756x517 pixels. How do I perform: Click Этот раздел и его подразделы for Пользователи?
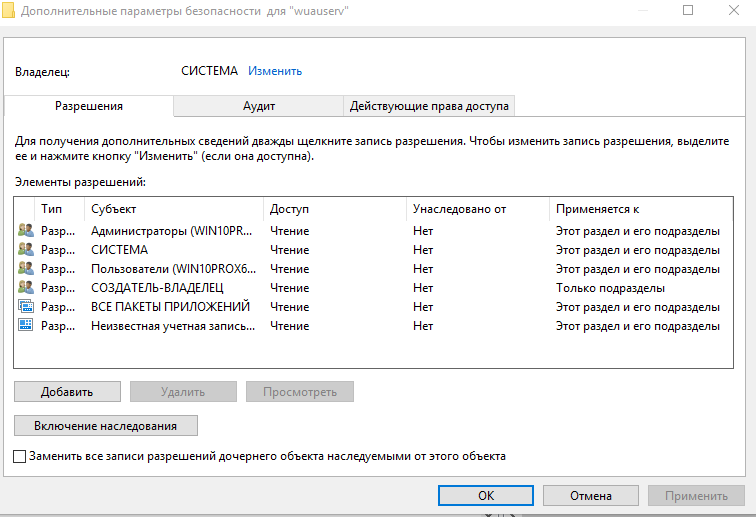click(638, 269)
